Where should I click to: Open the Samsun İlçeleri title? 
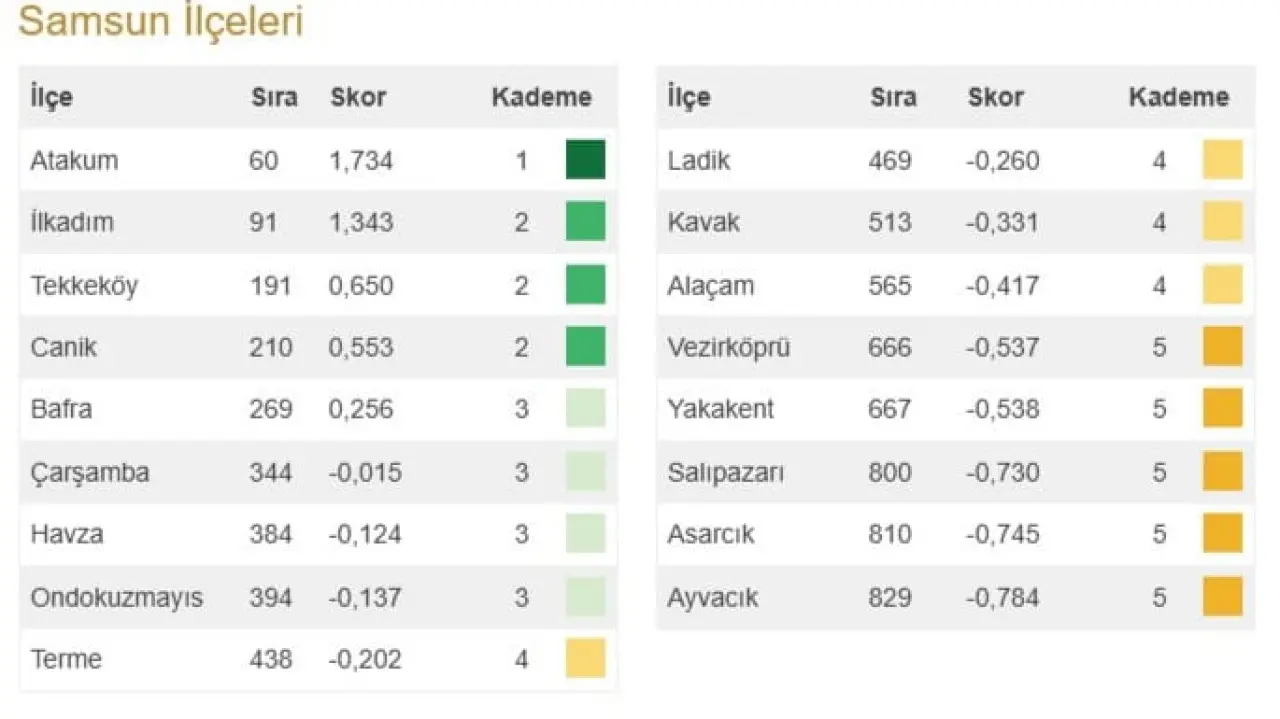(161, 22)
